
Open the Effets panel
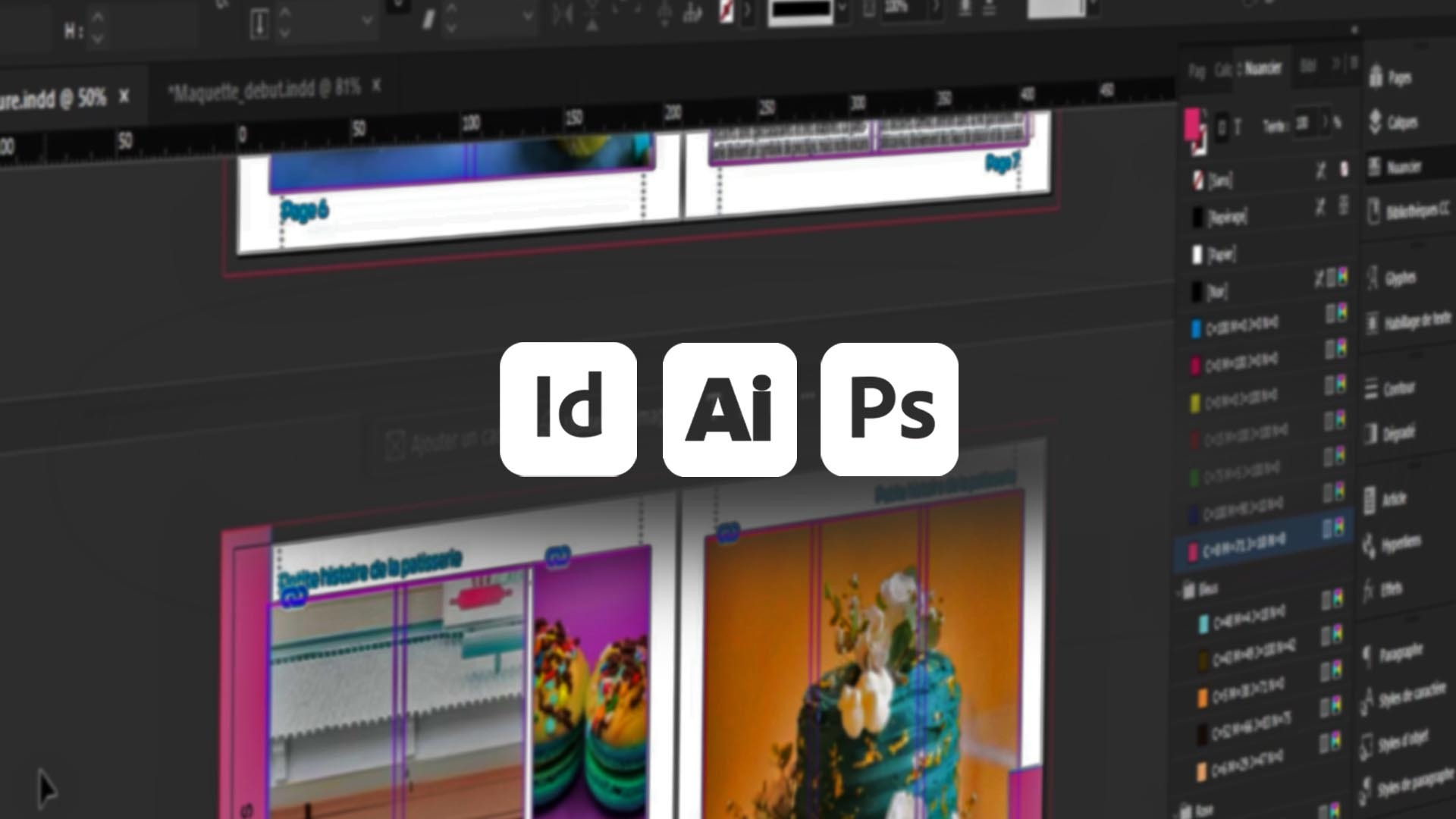[1395, 588]
